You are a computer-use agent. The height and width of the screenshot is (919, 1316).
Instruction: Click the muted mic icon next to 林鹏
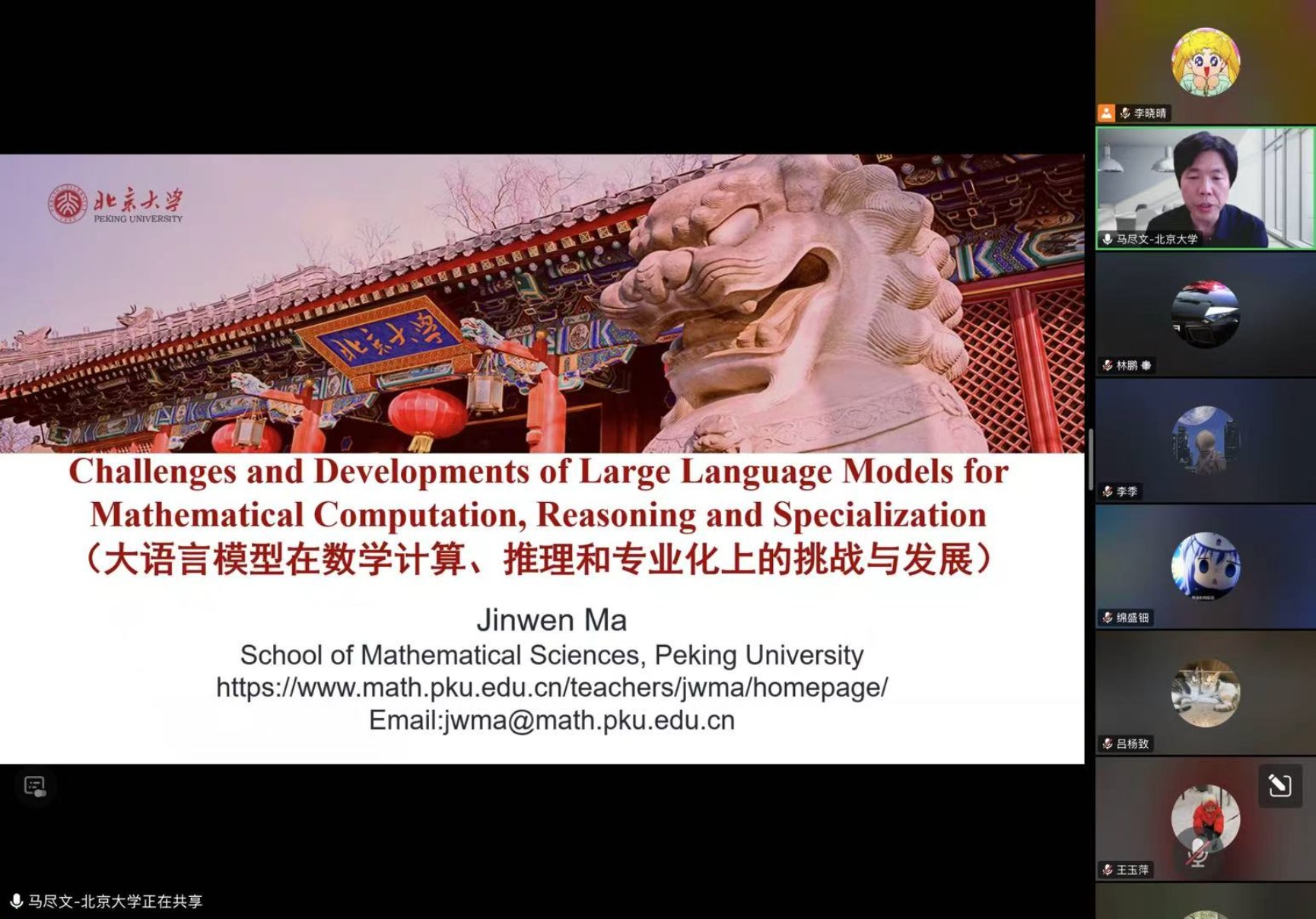tap(1108, 366)
